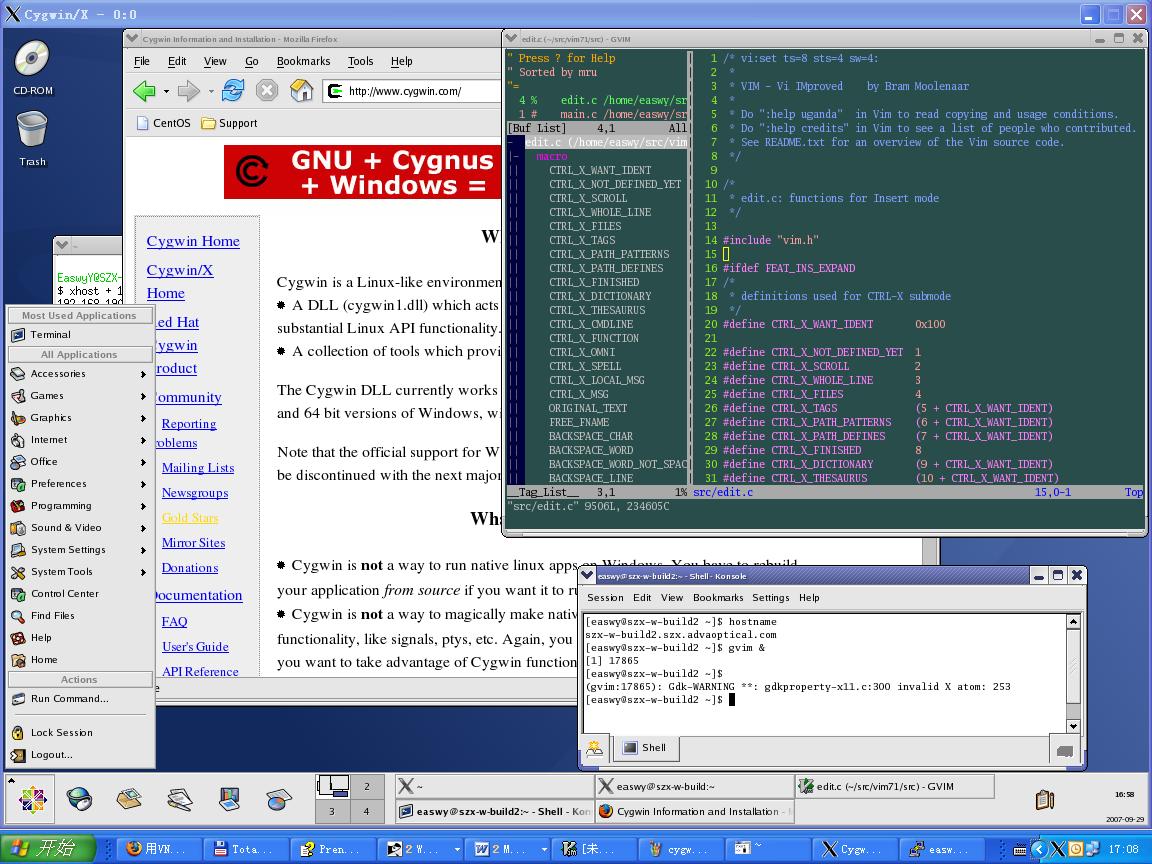Image resolution: width=1152 pixels, height=864 pixels.
Task: Follow the Gold Stars link
Action: tap(189, 517)
